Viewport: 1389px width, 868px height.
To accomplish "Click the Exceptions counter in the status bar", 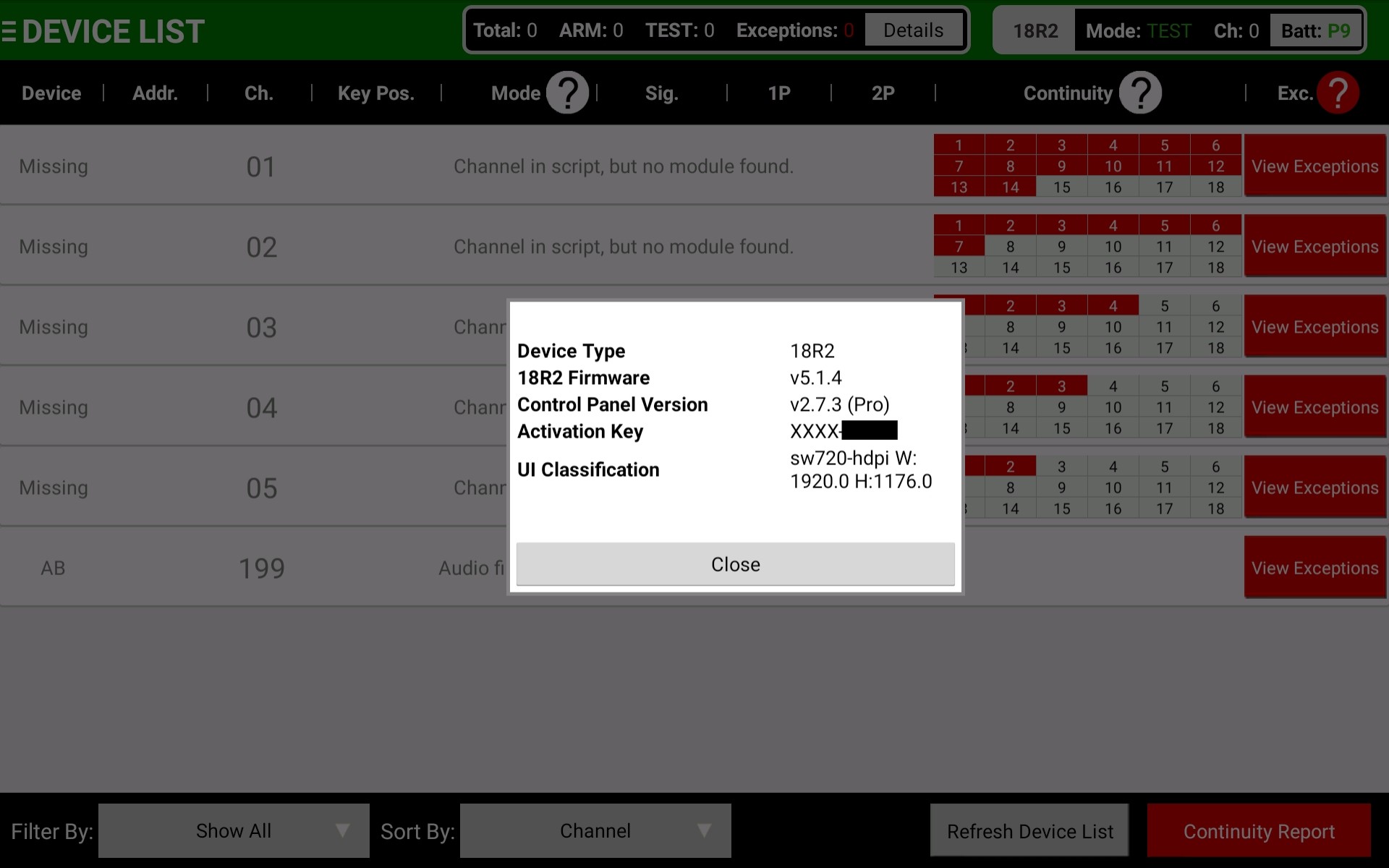I will (x=794, y=30).
